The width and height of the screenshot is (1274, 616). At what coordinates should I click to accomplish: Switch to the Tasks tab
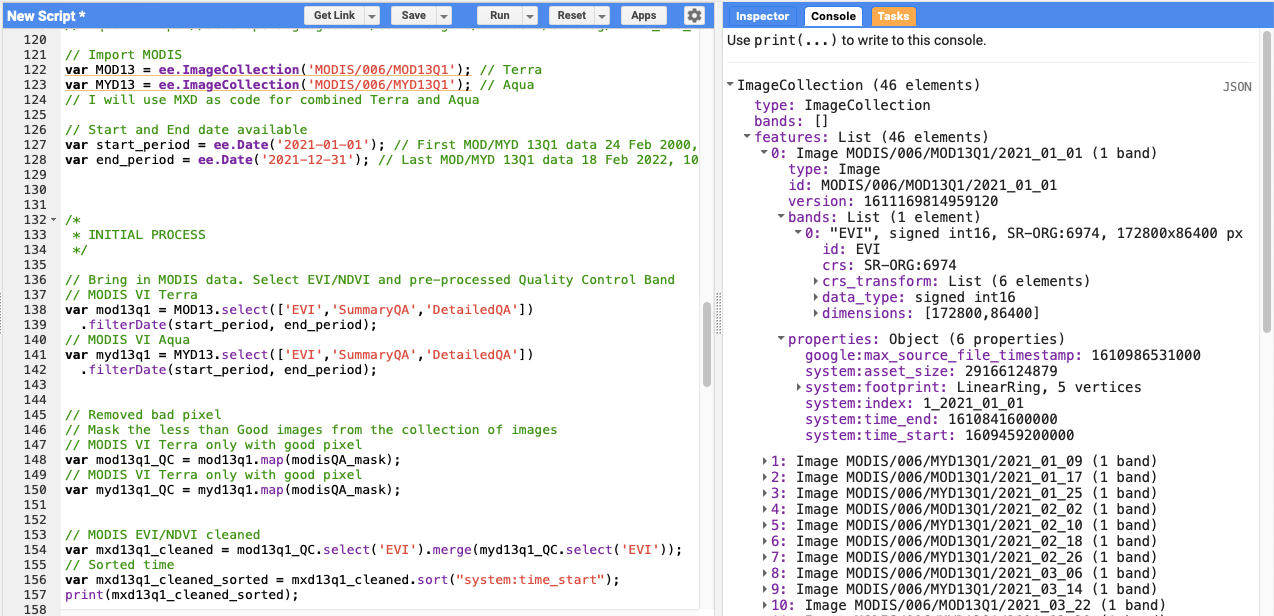pyautogui.click(x=893, y=16)
